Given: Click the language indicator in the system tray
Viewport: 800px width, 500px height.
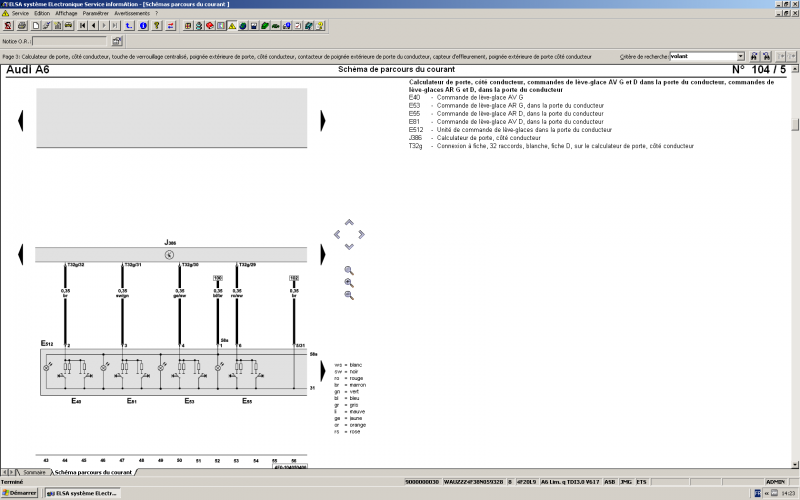Looking at the screenshot, I should click(x=758, y=493).
